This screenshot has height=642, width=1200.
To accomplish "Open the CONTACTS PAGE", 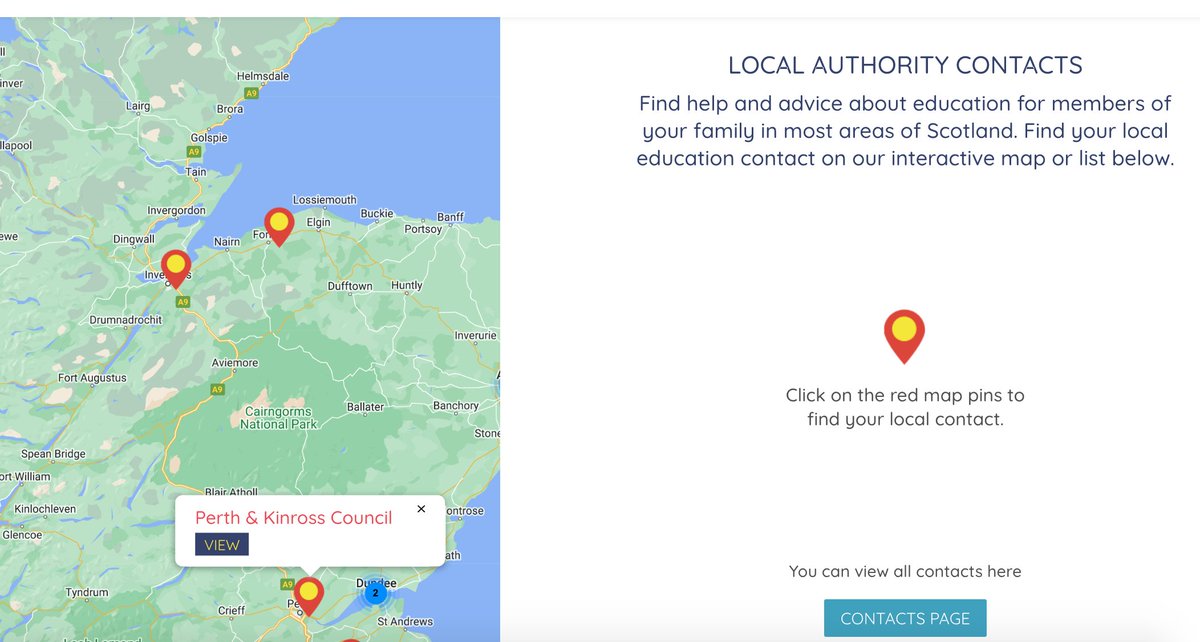I will (905, 618).
